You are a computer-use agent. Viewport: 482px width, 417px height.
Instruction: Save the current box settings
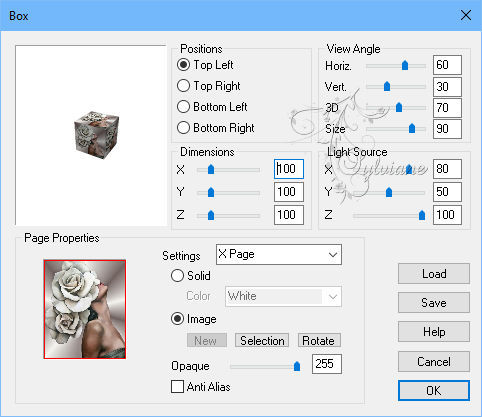tap(434, 303)
